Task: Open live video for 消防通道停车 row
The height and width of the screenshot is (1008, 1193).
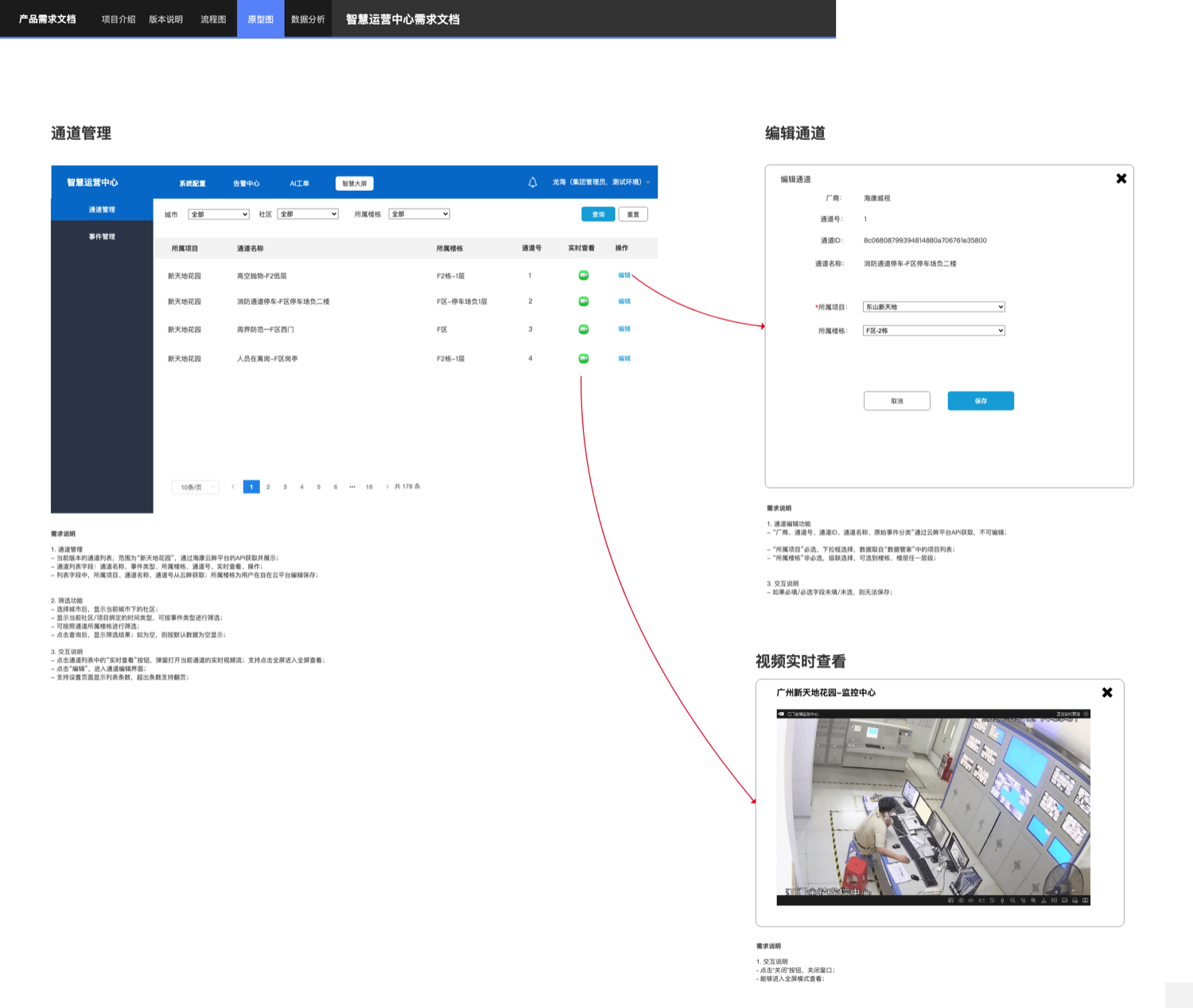Action: (x=583, y=302)
